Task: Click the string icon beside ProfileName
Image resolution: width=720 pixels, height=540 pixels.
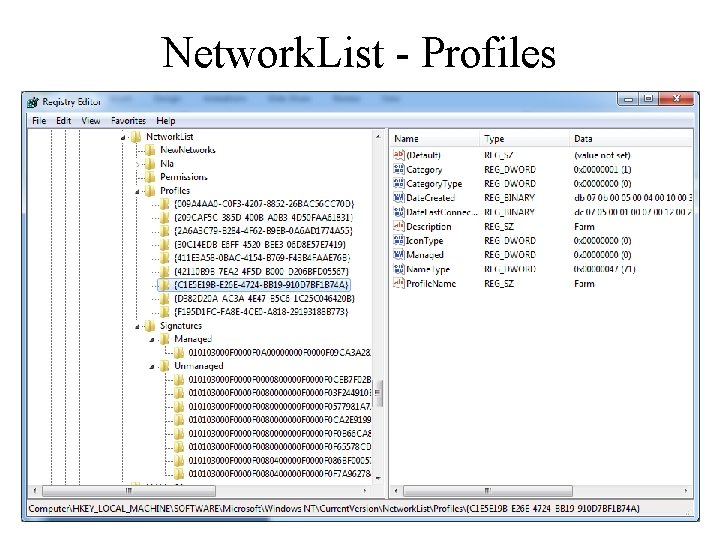Action: click(x=399, y=284)
